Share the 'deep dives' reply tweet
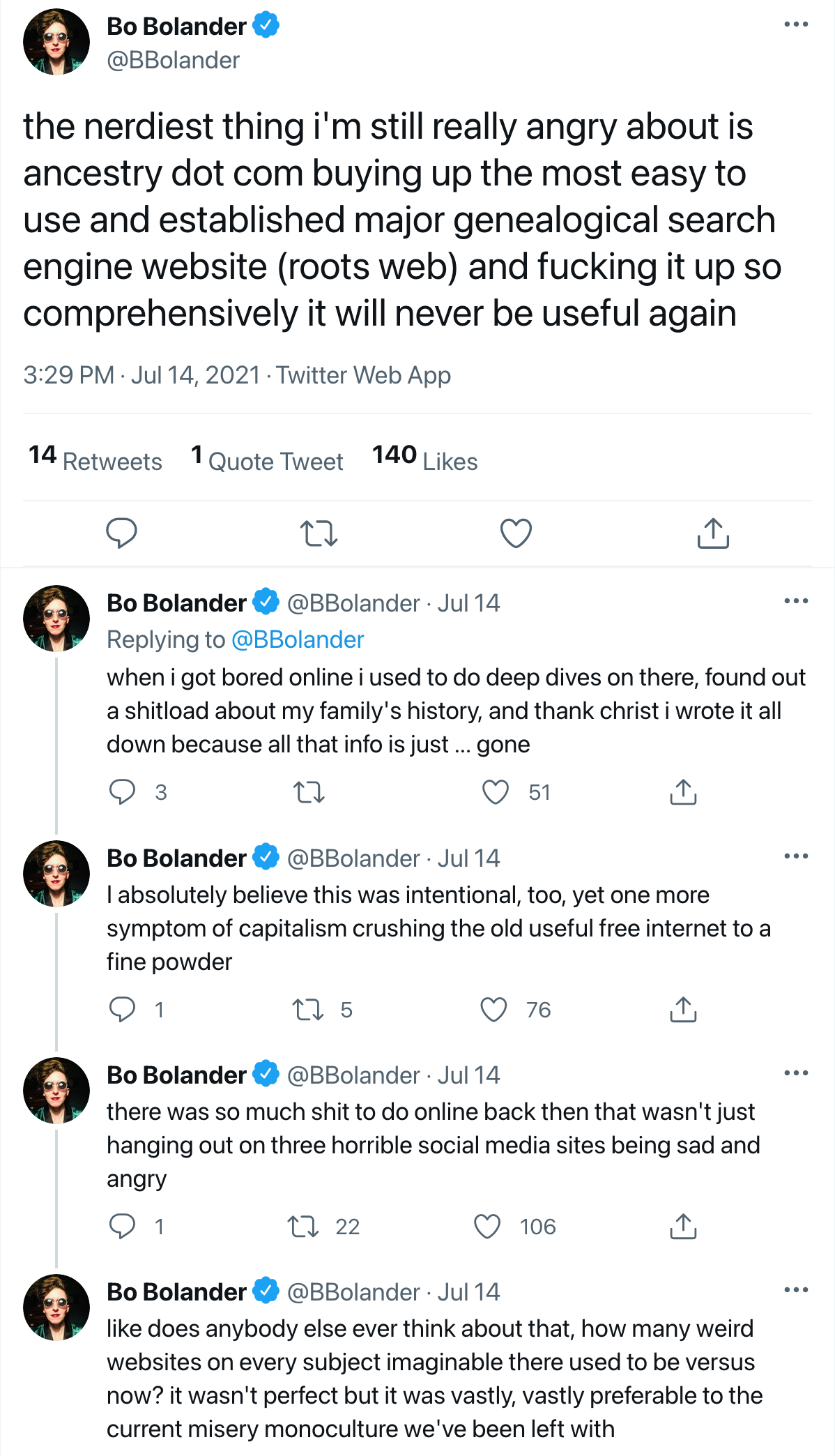 tap(683, 792)
